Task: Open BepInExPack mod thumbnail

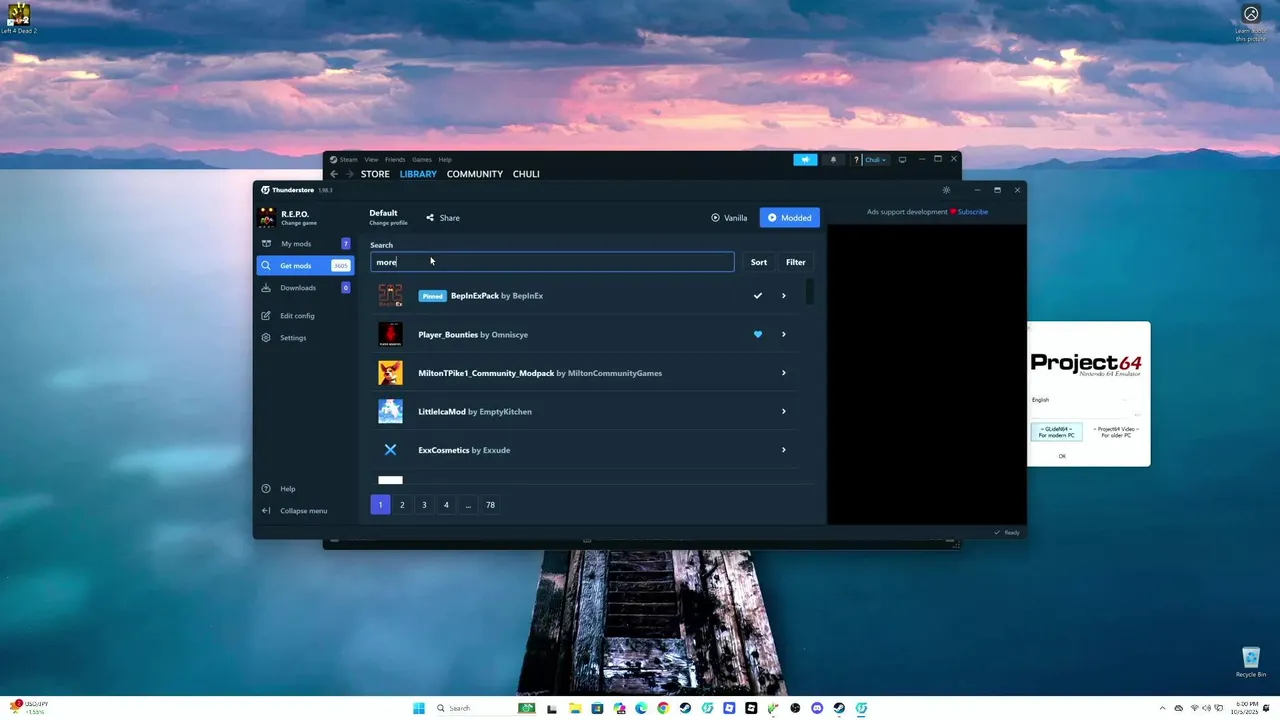Action: coord(390,296)
